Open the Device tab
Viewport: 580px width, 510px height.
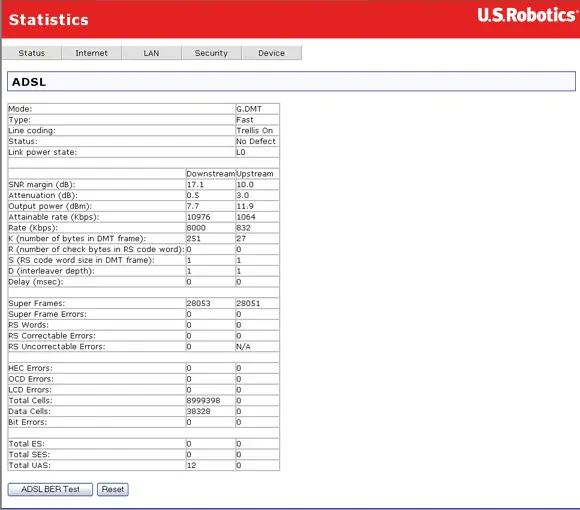coord(272,53)
